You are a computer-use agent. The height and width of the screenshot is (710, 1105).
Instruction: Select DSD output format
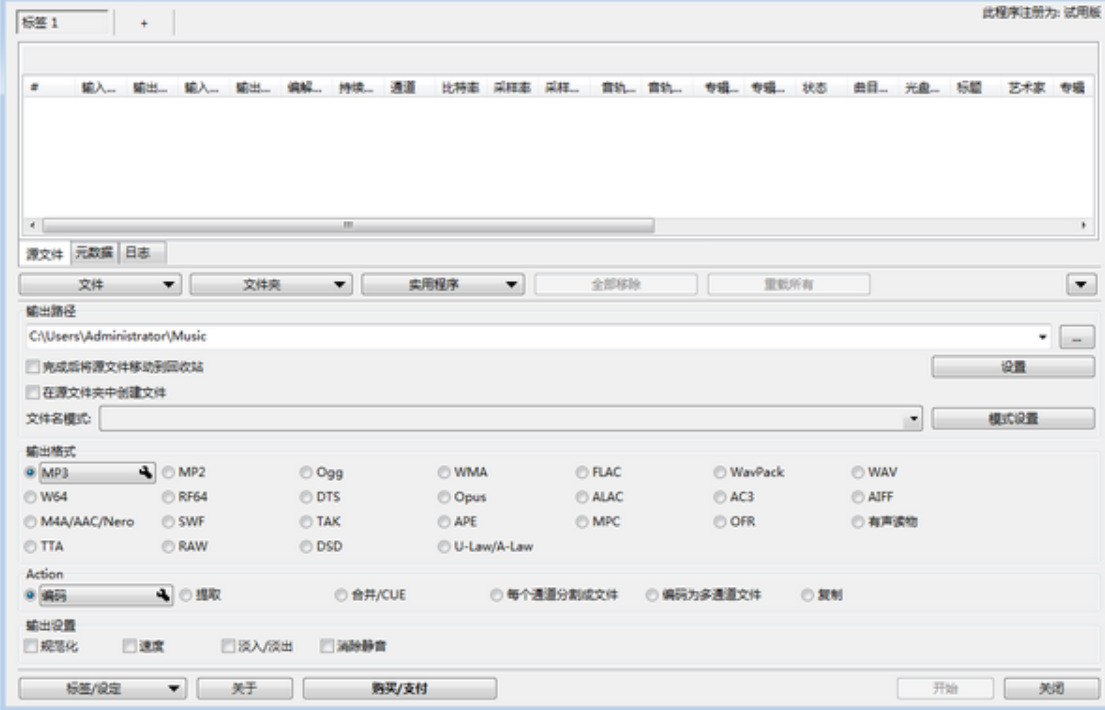[306, 546]
